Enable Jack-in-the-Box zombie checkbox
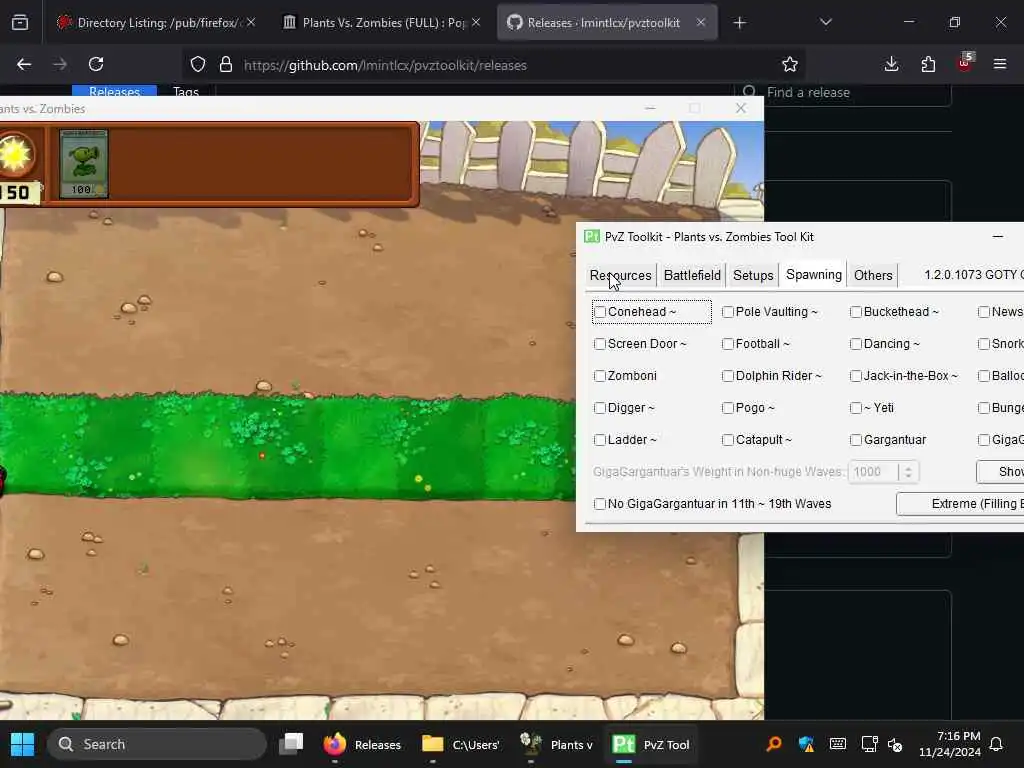This screenshot has height=768, width=1024. 856,376
